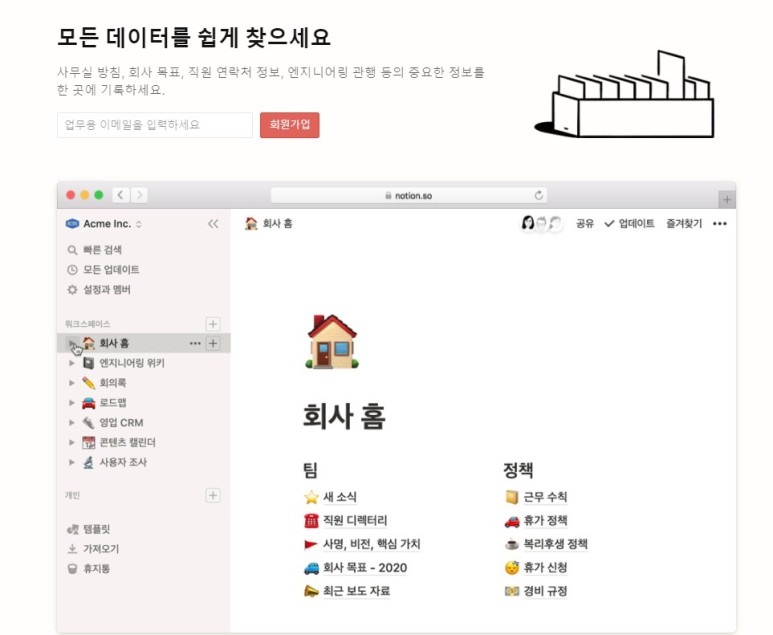Image resolution: width=773 pixels, height=635 pixels.
Task: Click the 빠른 검색 search icon
Action: (x=72, y=250)
